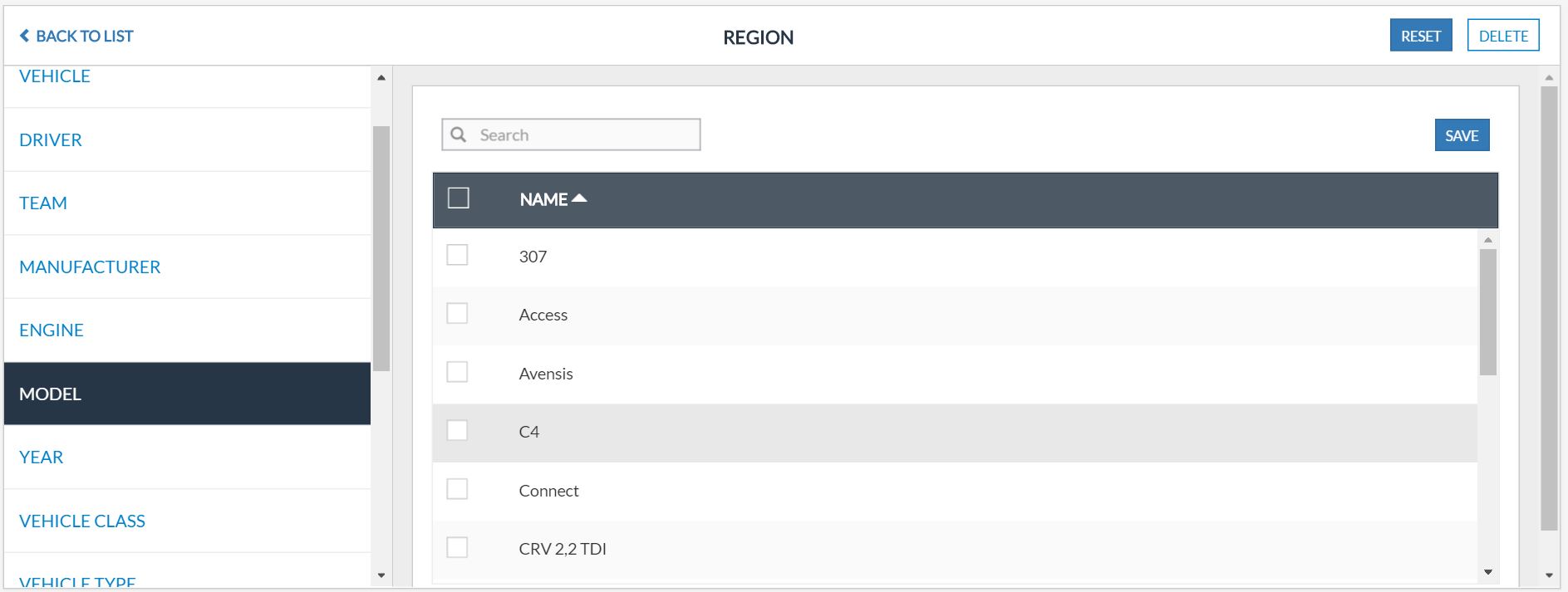The width and height of the screenshot is (1568, 592).
Task: Click the back chevron arrow icon
Action: tap(25, 36)
